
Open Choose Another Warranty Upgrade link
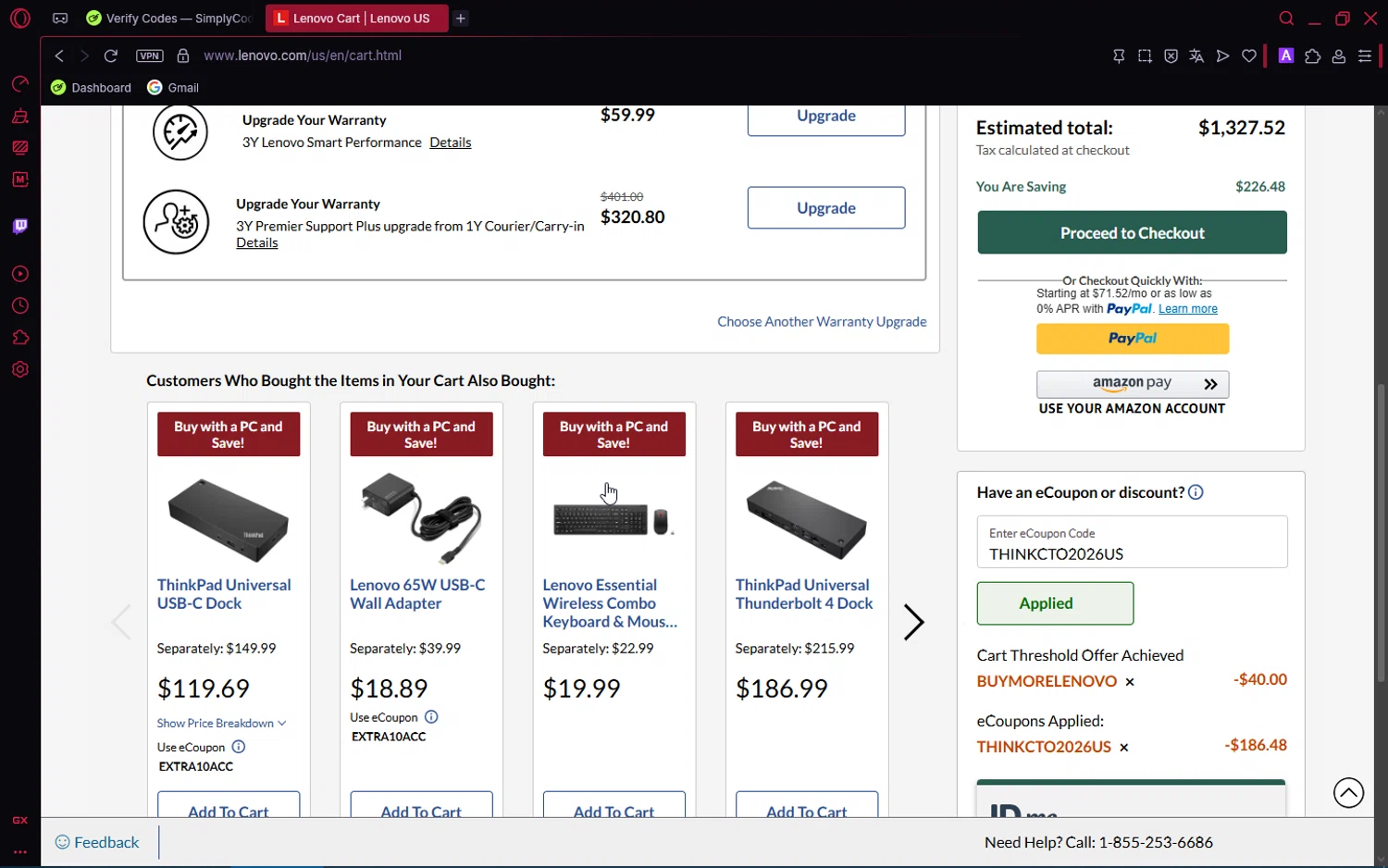pyautogui.click(x=822, y=322)
